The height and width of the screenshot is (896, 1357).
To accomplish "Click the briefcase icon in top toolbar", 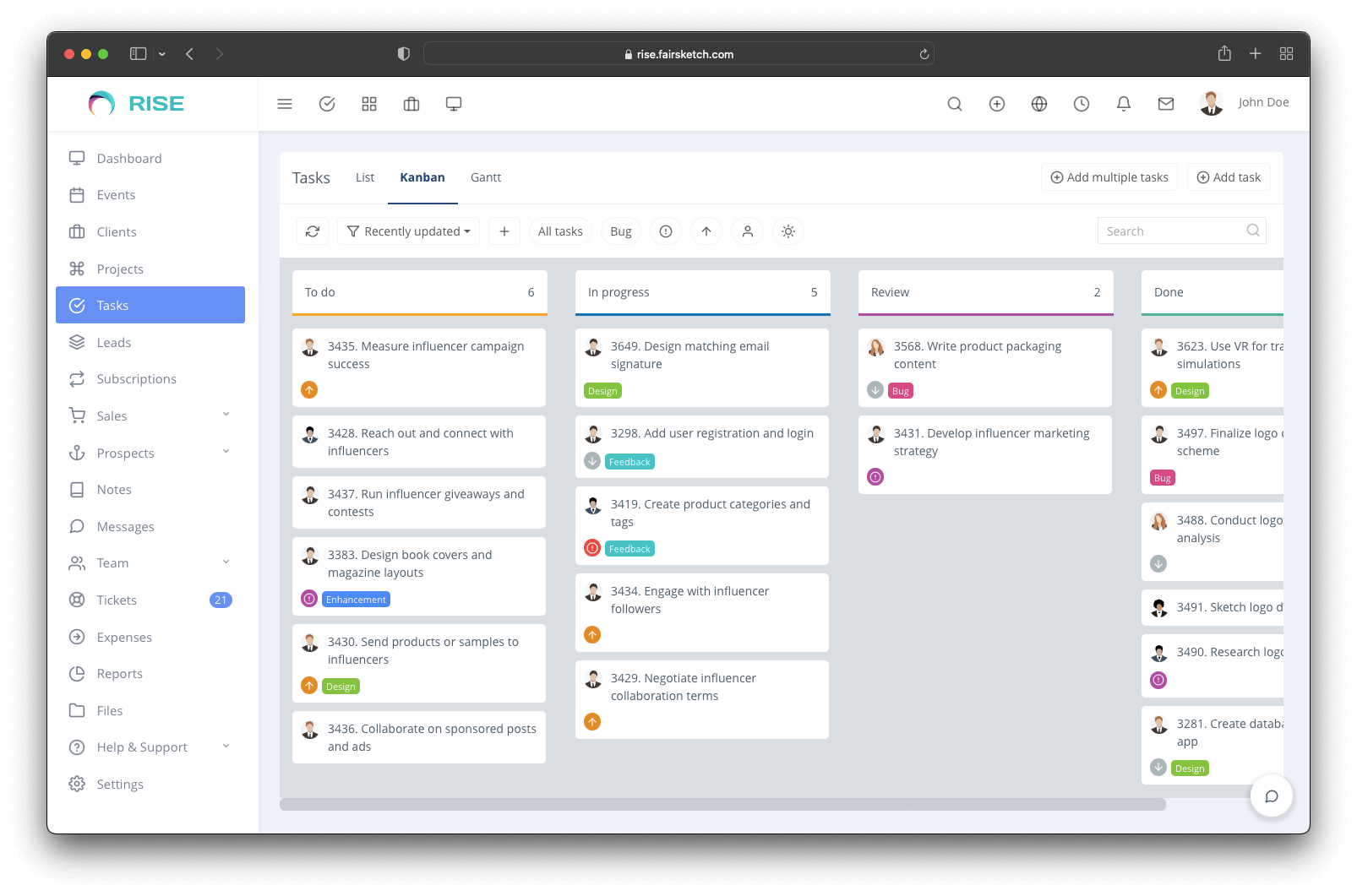I will coord(411,104).
